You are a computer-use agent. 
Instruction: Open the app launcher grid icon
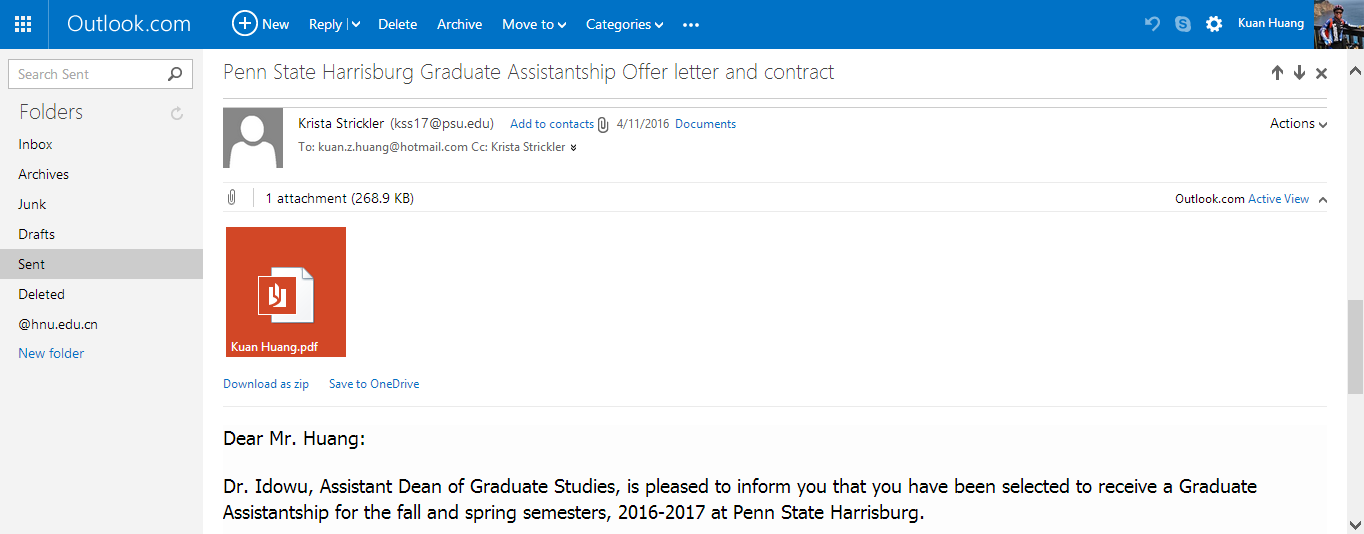tap(23, 24)
